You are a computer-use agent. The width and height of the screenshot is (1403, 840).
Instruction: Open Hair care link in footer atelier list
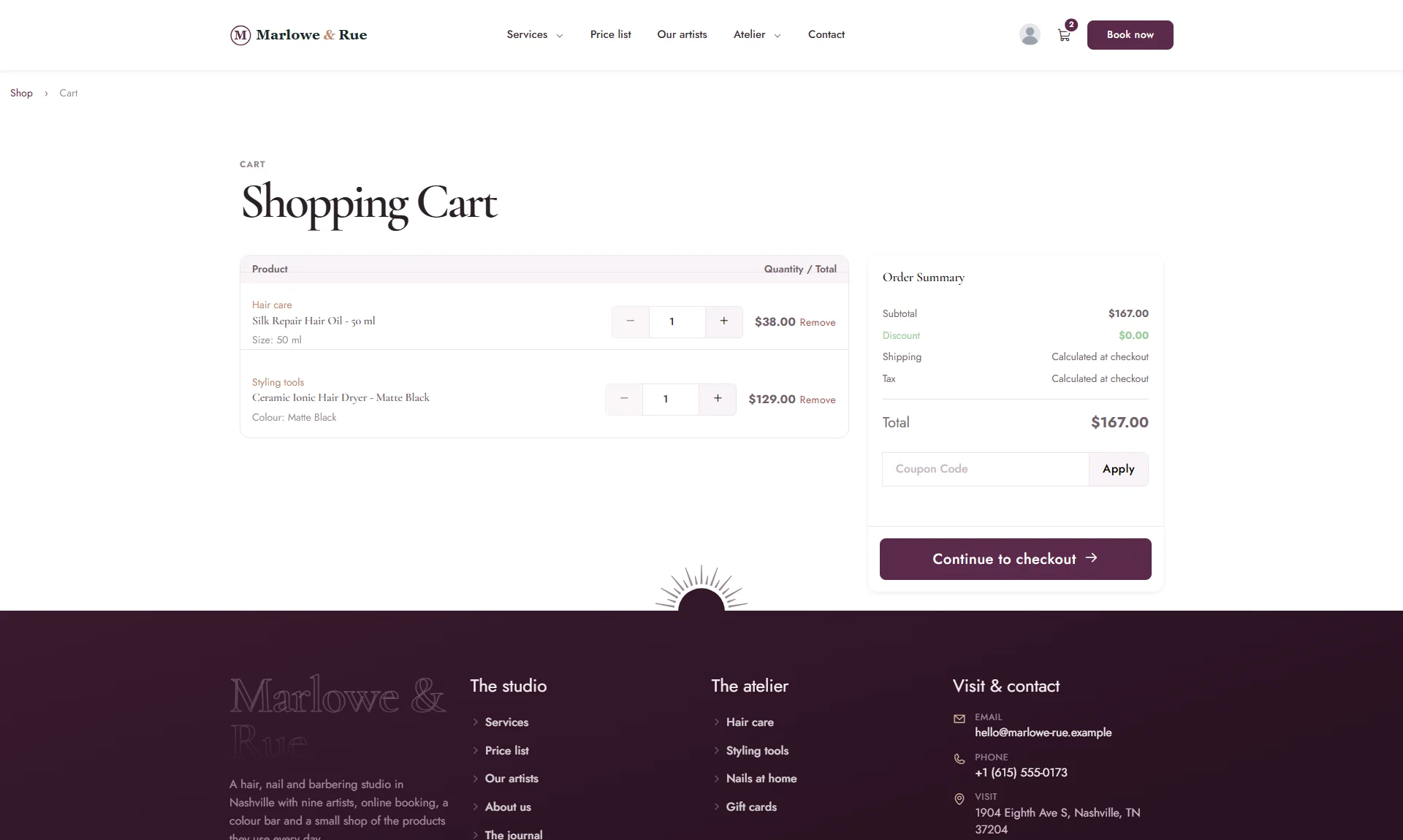(750, 722)
